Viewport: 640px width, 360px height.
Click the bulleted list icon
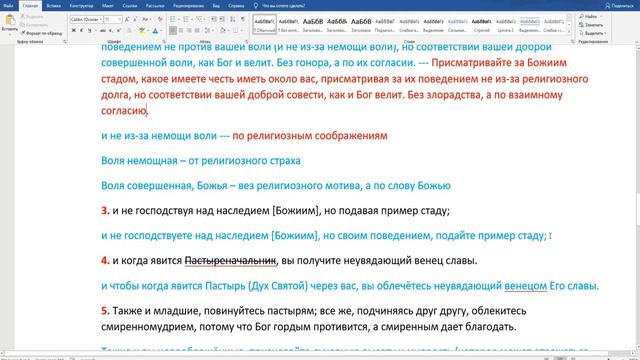tap(173, 20)
